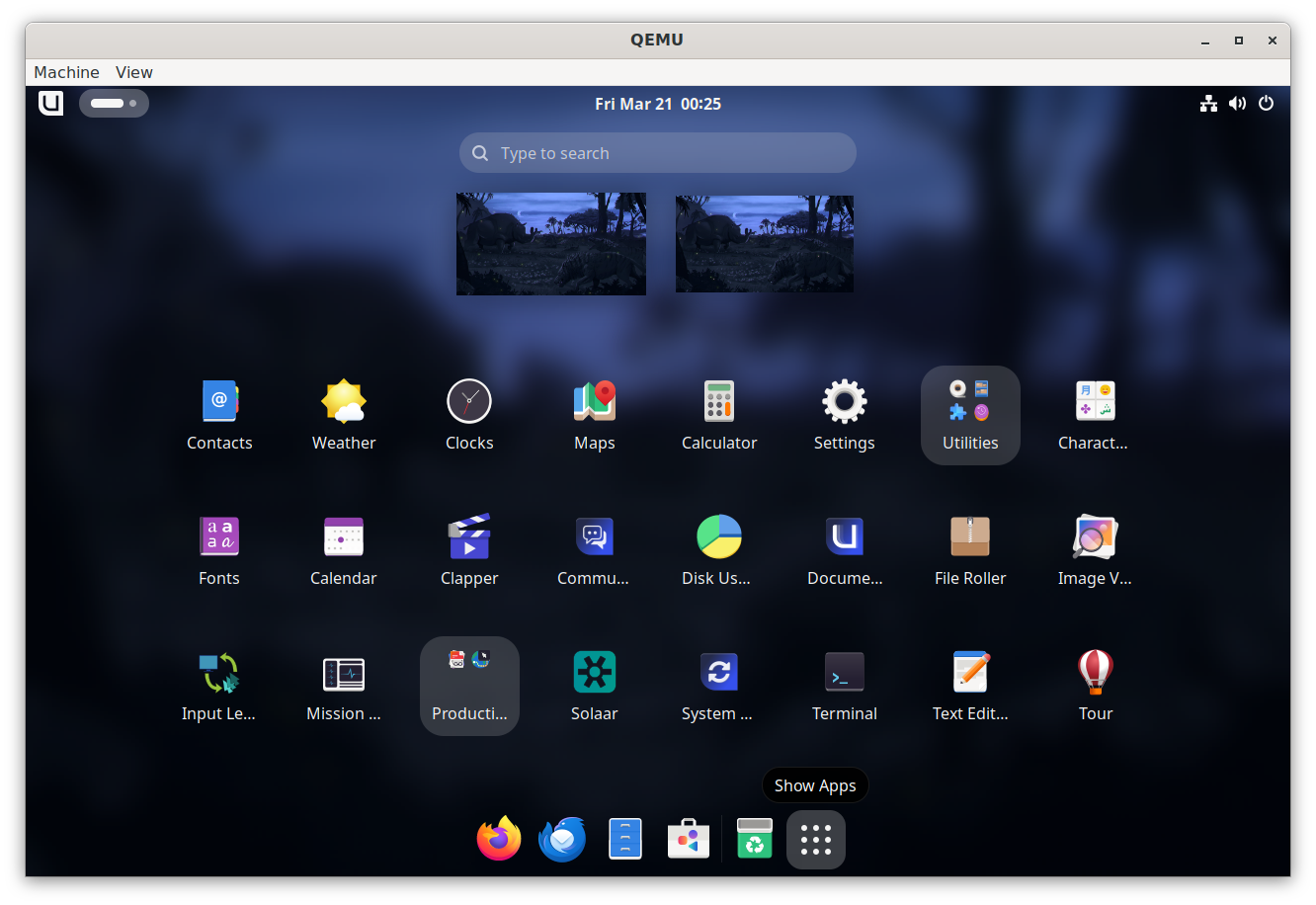Toggle the Show Apps grid button
Screen dimensions: 1316x905
(816, 840)
